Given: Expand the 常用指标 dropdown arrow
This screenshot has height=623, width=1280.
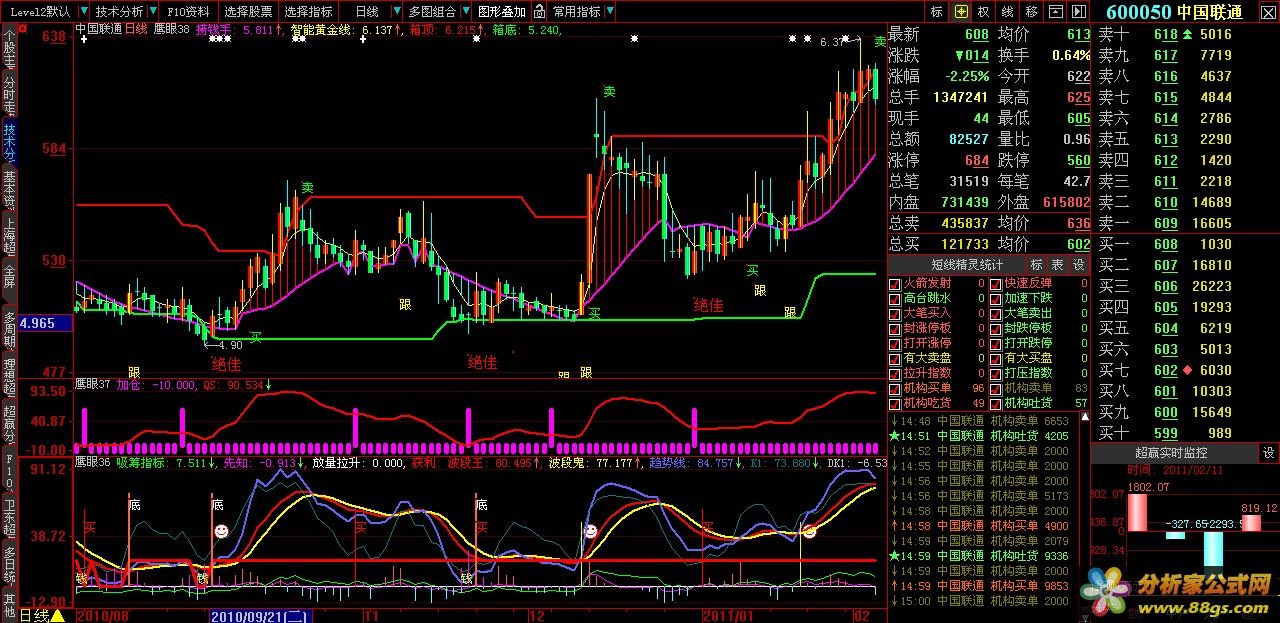Looking at the screenshot, I should tap(609, 12).
